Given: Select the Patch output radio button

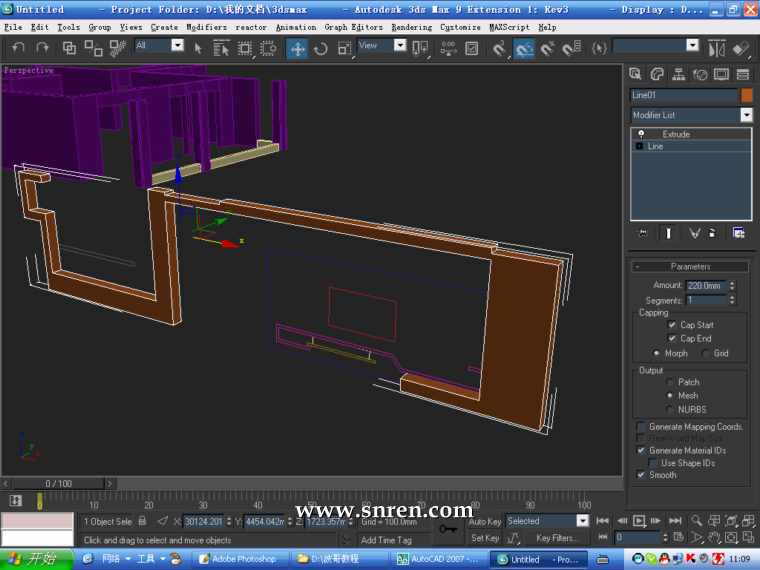Looking at the screenshot, I should point(670,382).
